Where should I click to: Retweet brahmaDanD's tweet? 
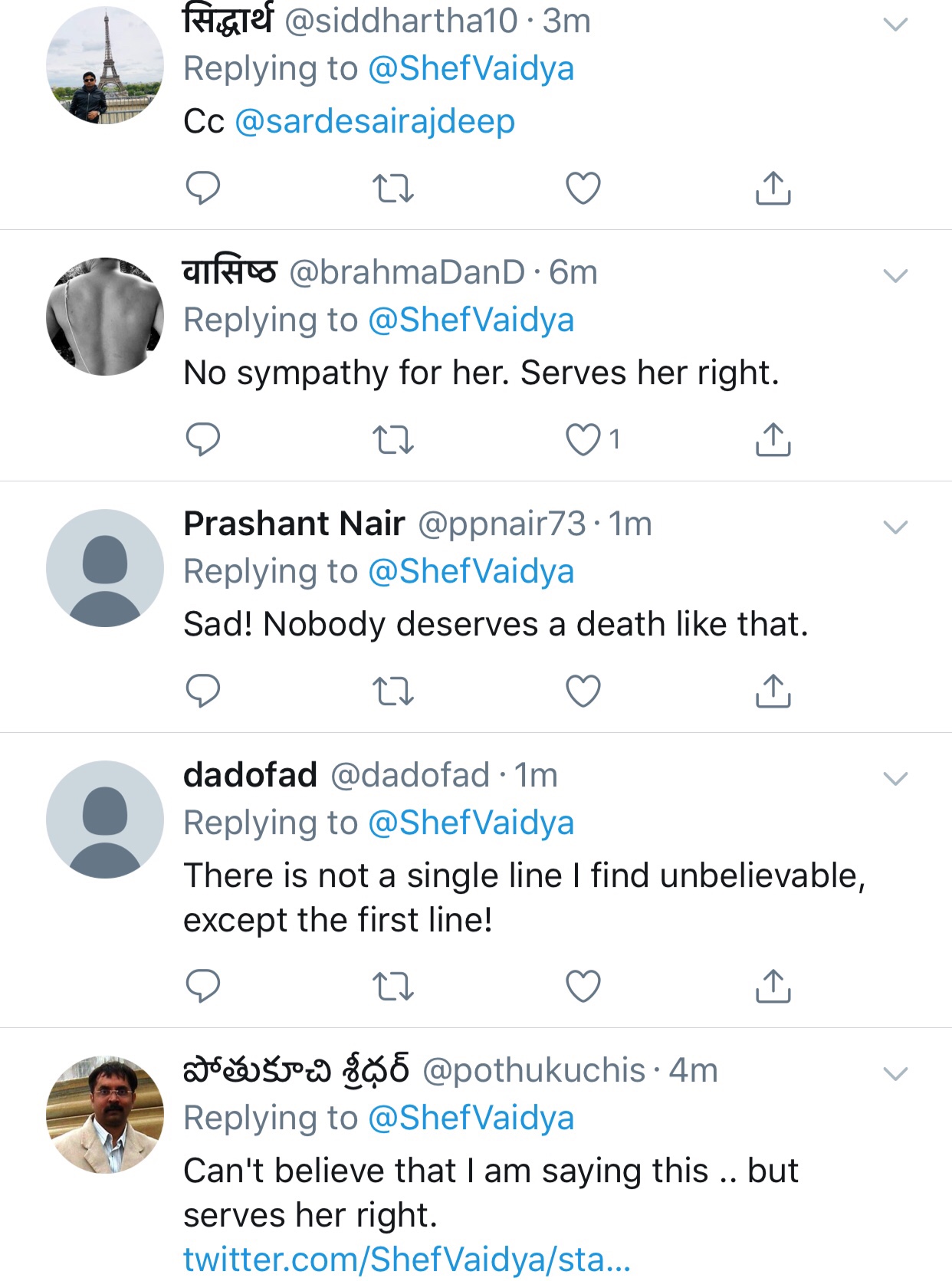(x=392, y=439)
